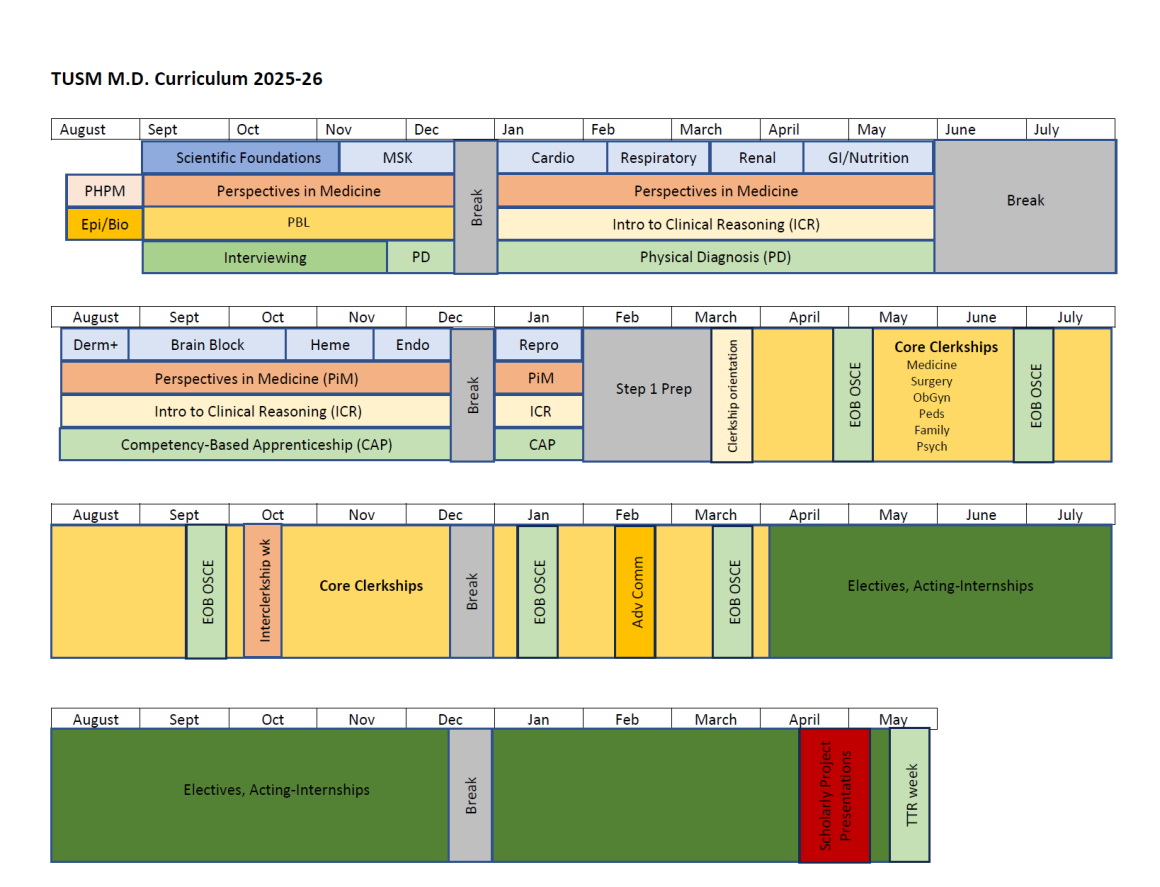1160x887 pixels.
Task: Click the 'ObGyn' entry in clerkship list
Action: pyautogui.click(x=931, y=398)
